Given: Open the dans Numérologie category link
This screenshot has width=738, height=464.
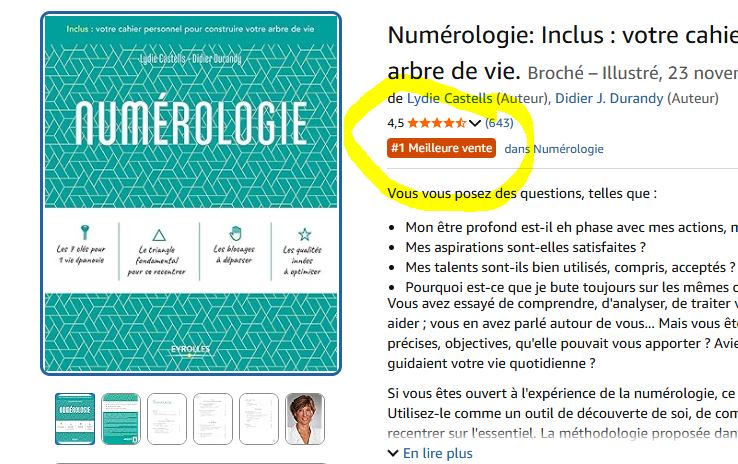Looking at the screenshot, I should tap(554, 149).
